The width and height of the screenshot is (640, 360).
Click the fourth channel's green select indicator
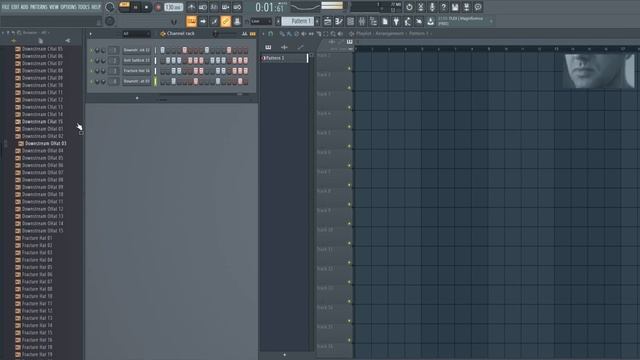[x=155, y=81]
